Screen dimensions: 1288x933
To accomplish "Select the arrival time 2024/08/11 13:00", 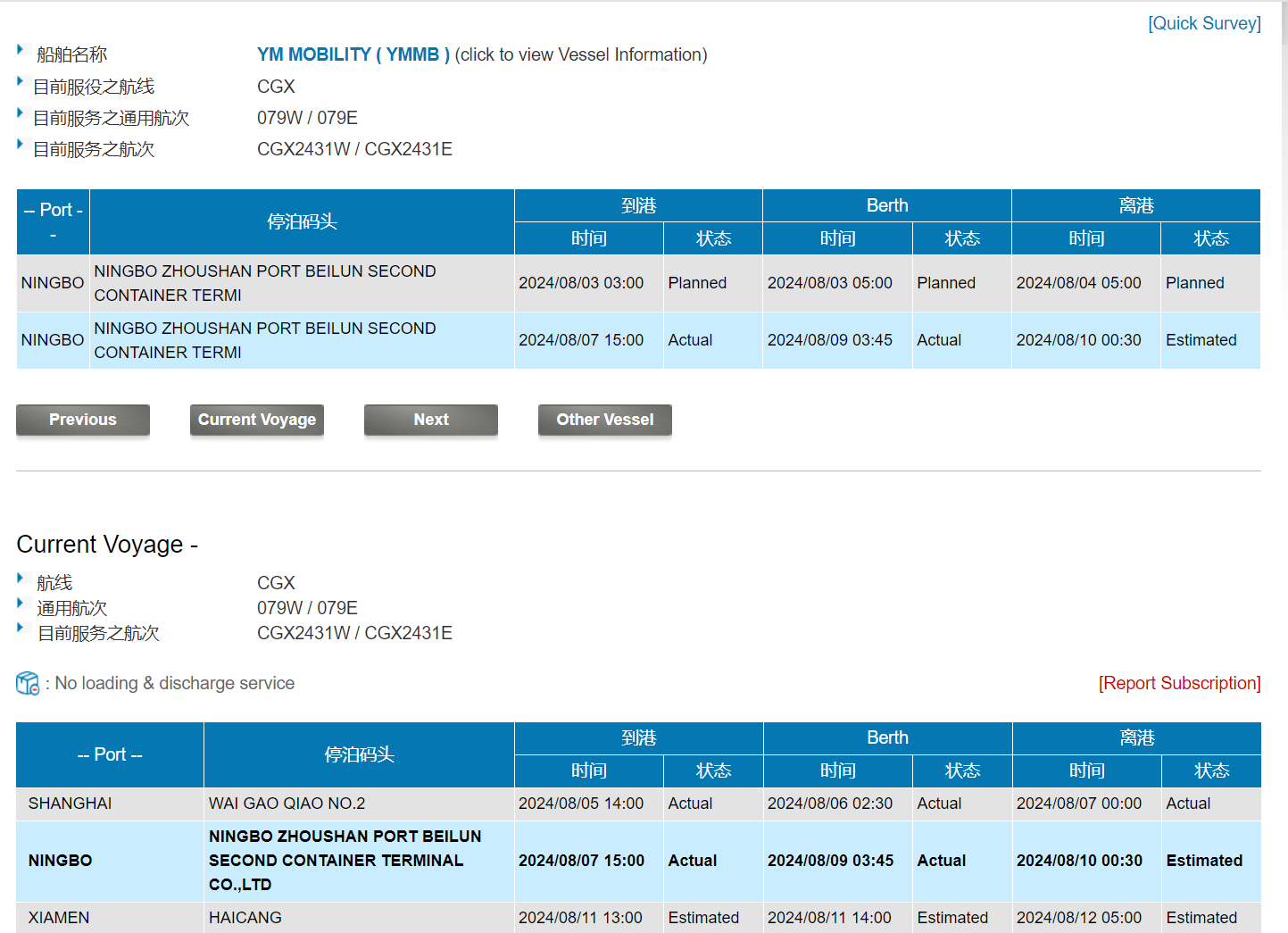I will (x=581, y=918).
